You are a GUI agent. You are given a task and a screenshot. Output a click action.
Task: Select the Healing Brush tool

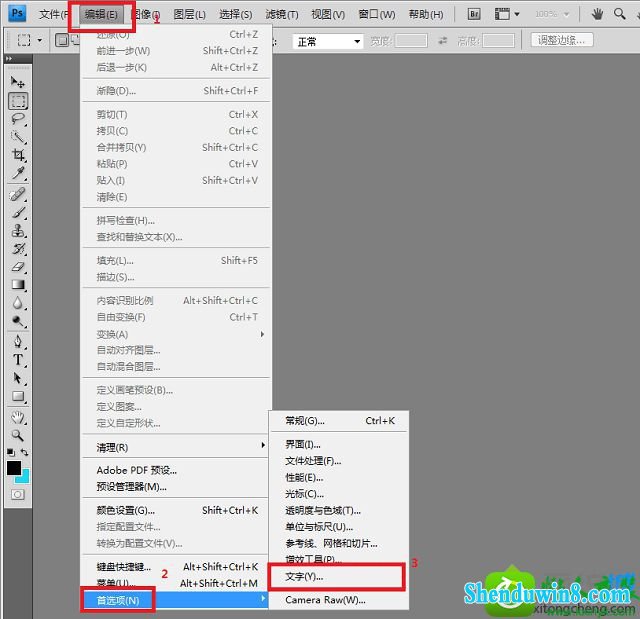pos(18,194)
